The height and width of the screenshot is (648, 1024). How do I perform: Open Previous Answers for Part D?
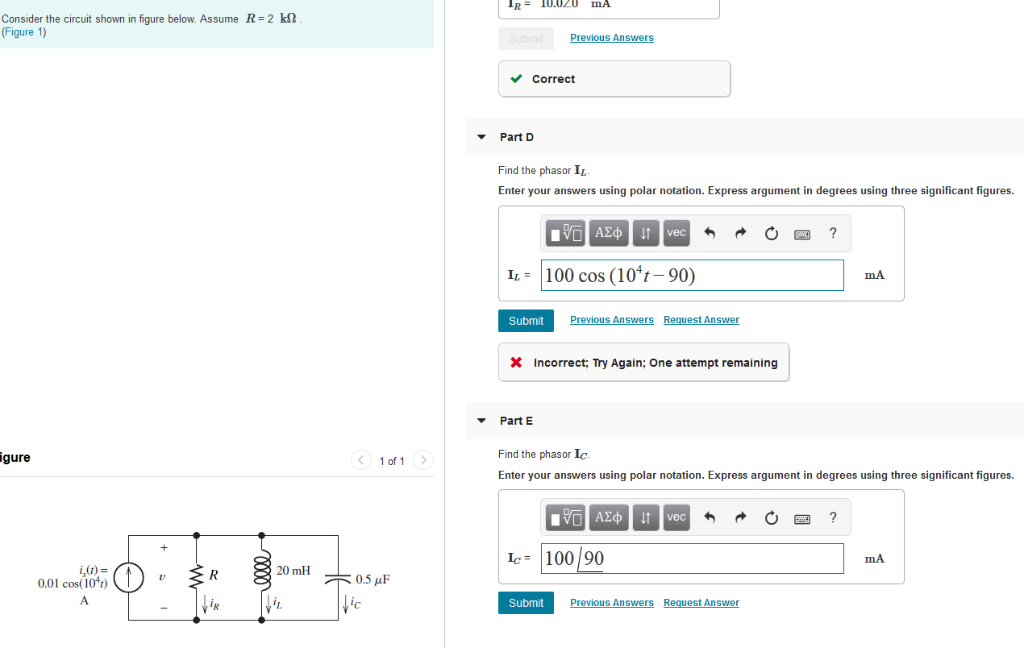coord(611,319)
